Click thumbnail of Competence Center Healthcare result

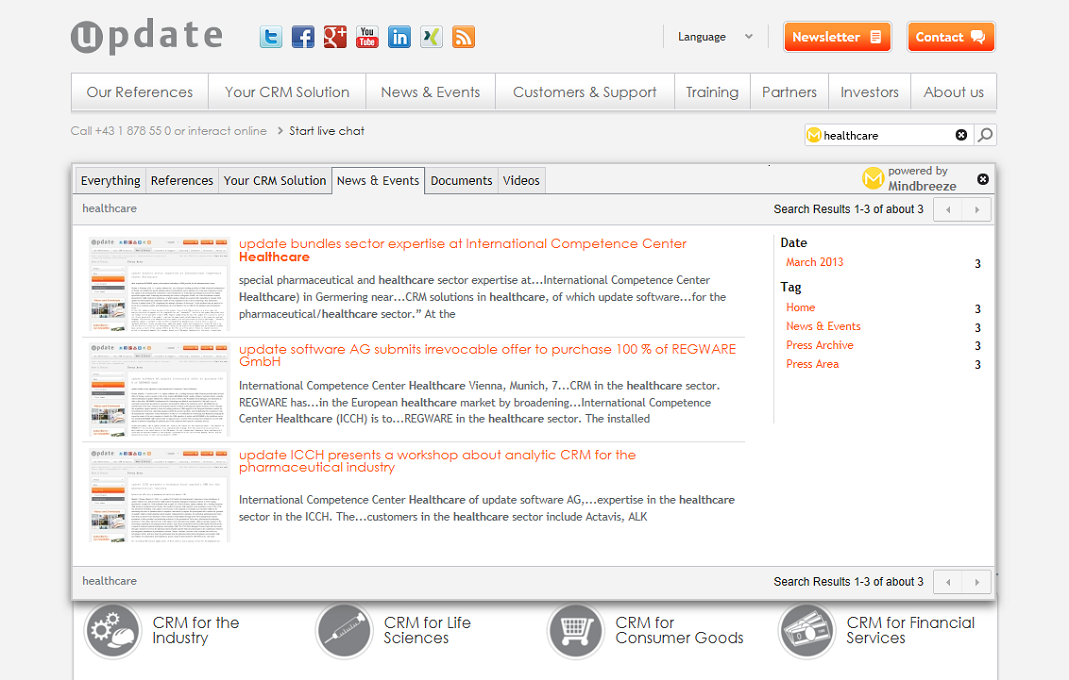[x=160, y=284]
